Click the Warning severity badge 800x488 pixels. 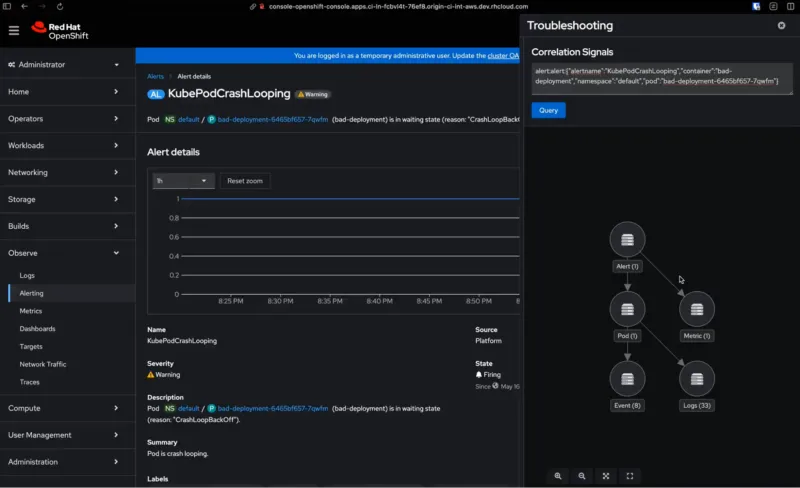tap(313, 94)
